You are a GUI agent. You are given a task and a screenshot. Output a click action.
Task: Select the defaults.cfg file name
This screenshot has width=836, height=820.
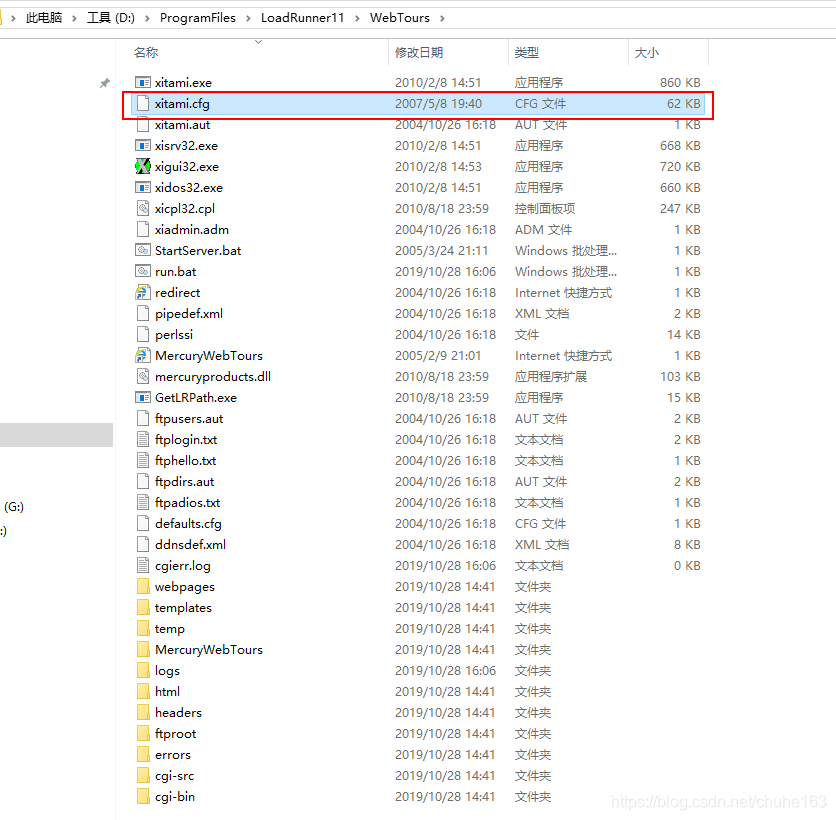[188, 524]
